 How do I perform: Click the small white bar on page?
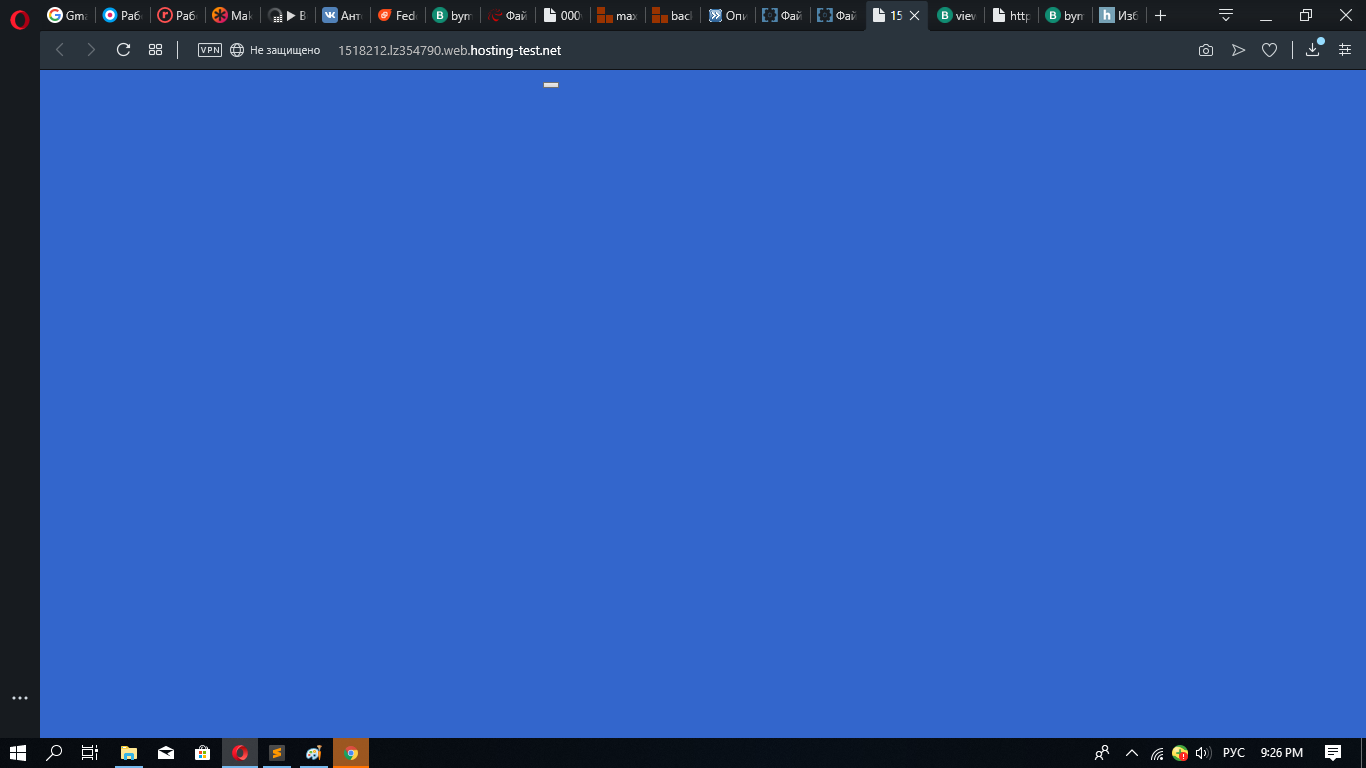[x=551, y=85]
